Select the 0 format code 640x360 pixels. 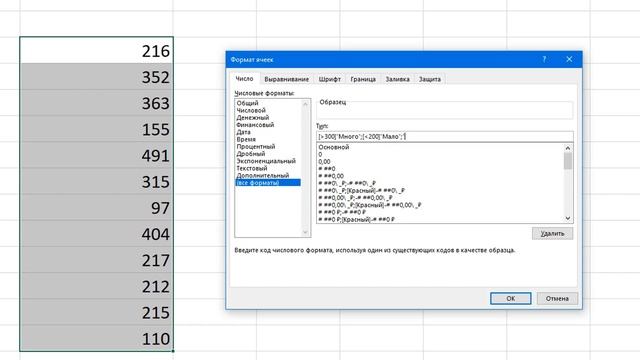click(440, 154)
